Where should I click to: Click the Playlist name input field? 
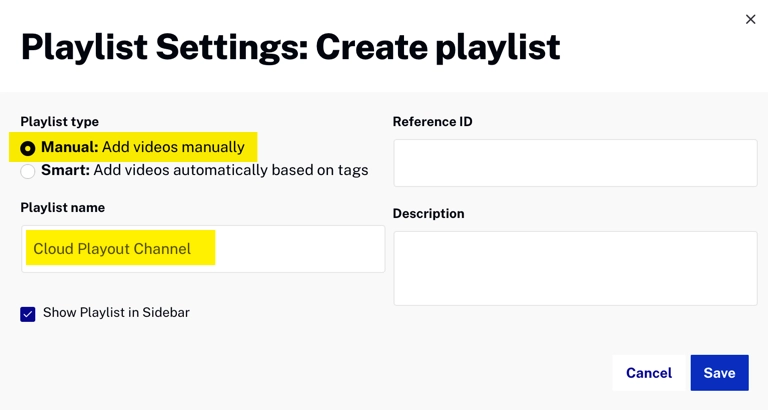coord(203,249)
